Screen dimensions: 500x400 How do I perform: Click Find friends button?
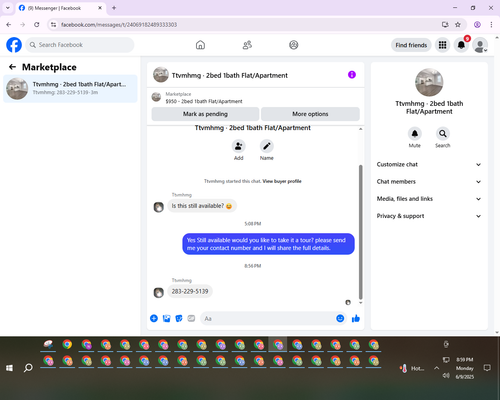[411, 45]
